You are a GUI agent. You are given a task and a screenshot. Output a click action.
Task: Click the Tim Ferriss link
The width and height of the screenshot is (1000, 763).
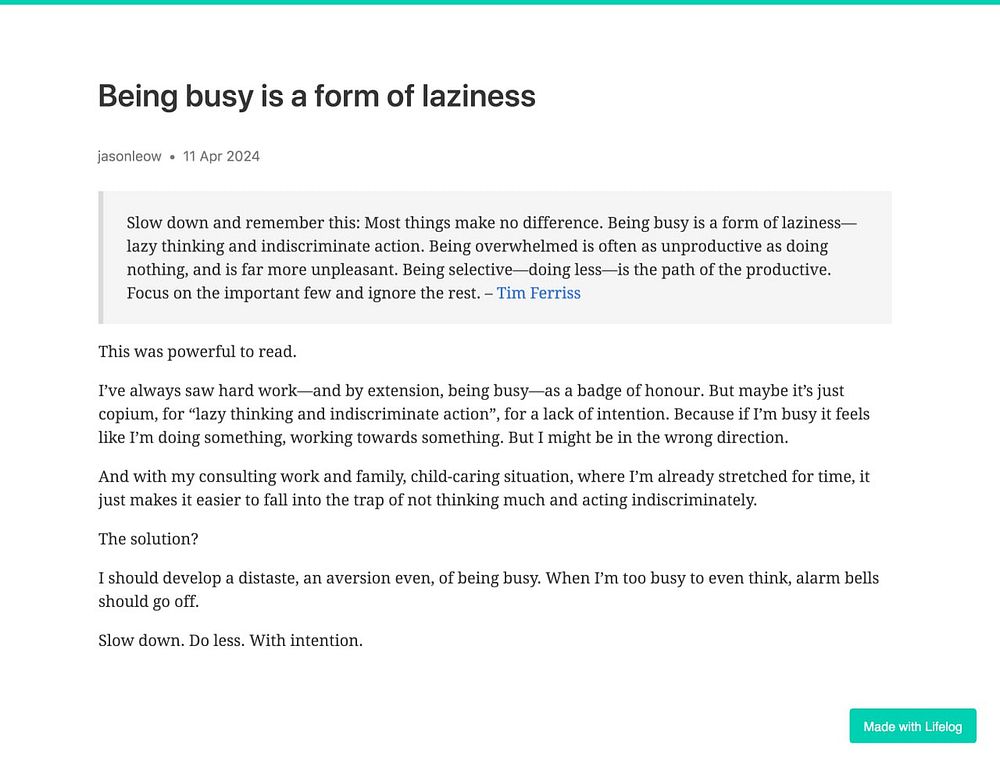[538, 293]
